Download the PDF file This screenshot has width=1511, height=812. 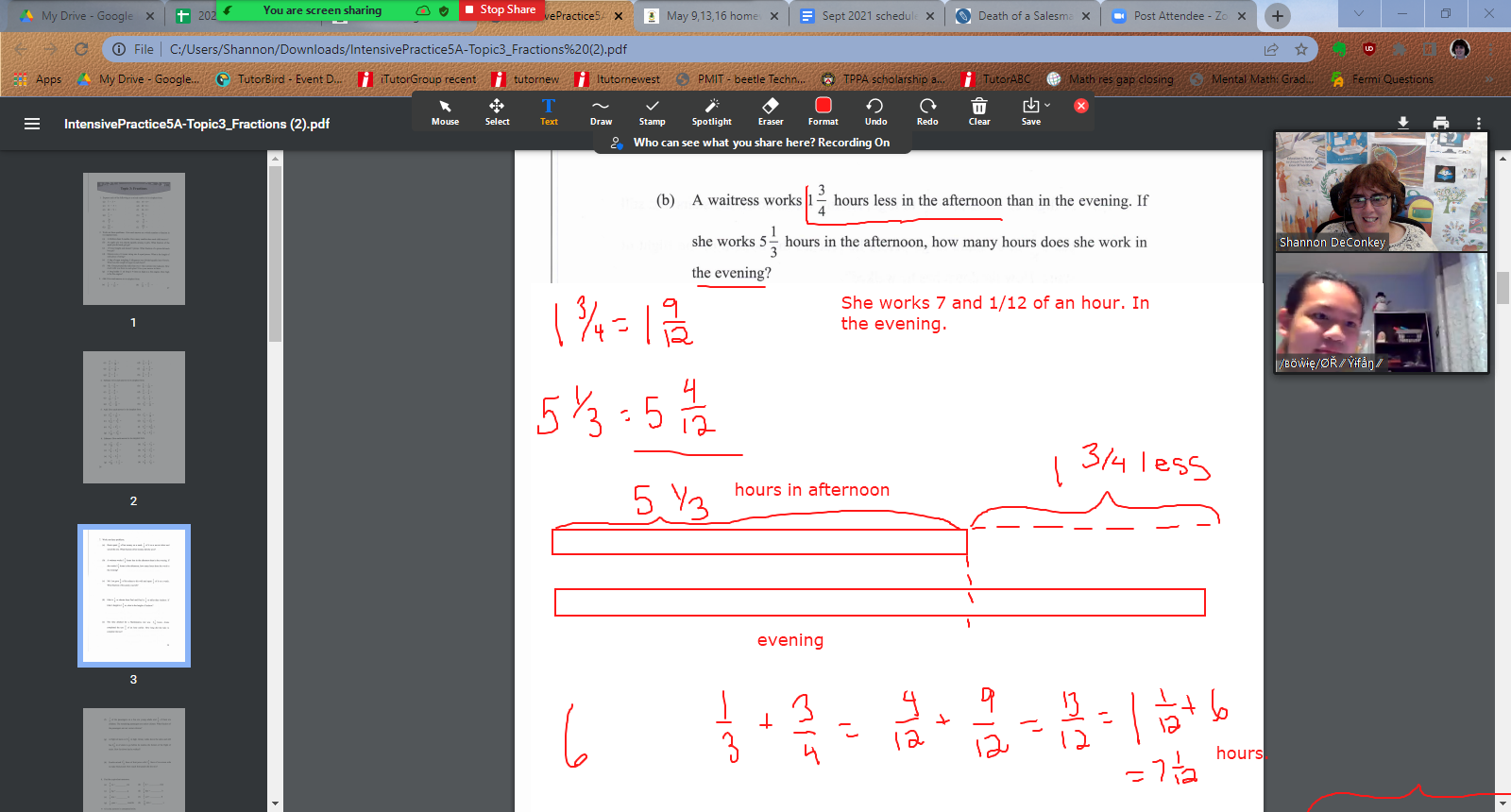click(1403, 123)
